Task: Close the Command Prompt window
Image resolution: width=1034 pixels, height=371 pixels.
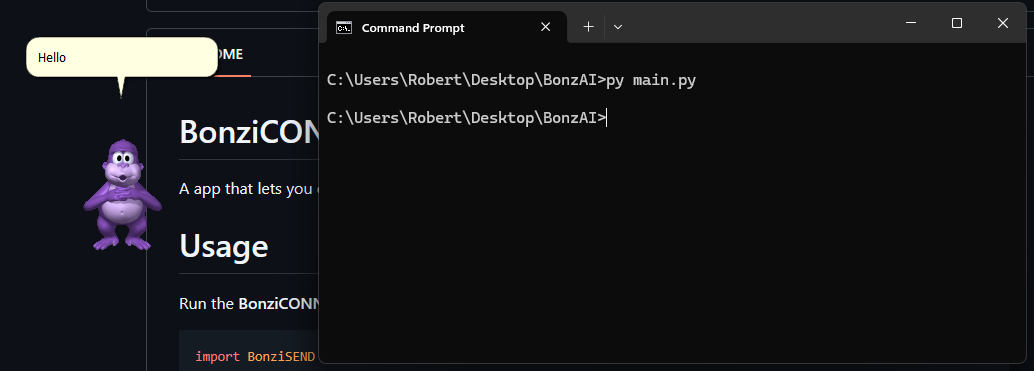Action: (x=1002, y=23)
